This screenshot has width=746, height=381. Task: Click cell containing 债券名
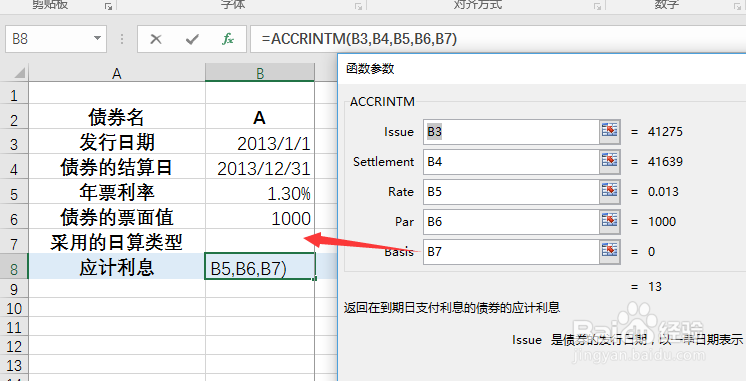tap(117, 117)
